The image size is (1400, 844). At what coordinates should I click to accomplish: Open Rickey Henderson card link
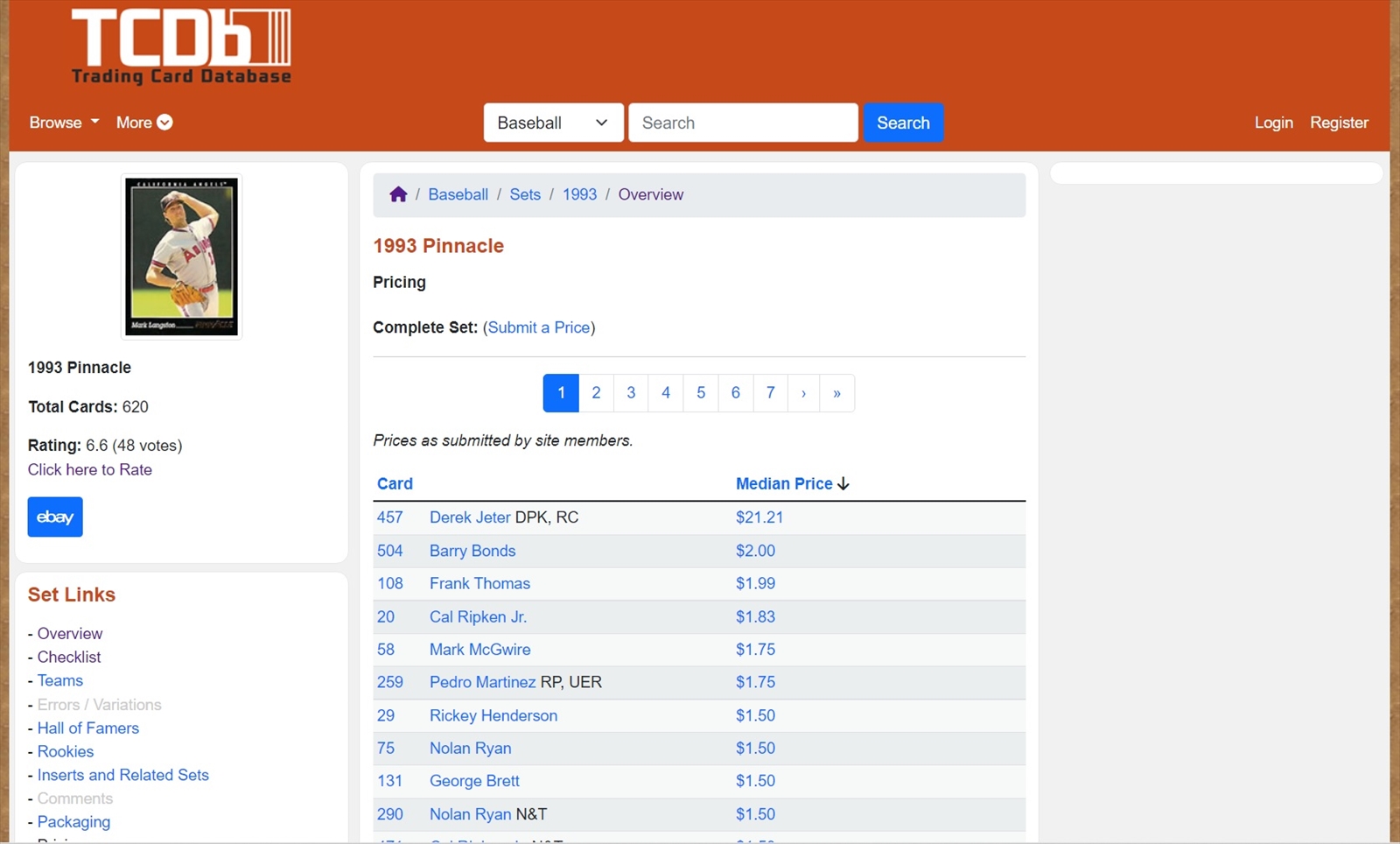coord(493,715)
